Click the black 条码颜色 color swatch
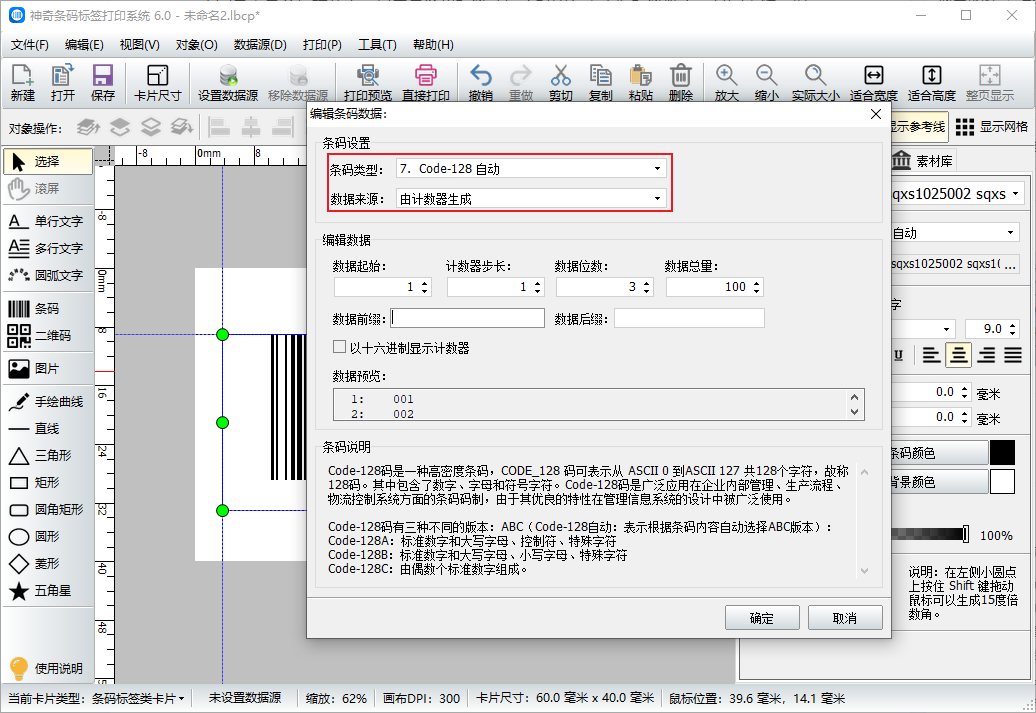This screenshot has height=713, width=1036. (x=1002, y=453)
